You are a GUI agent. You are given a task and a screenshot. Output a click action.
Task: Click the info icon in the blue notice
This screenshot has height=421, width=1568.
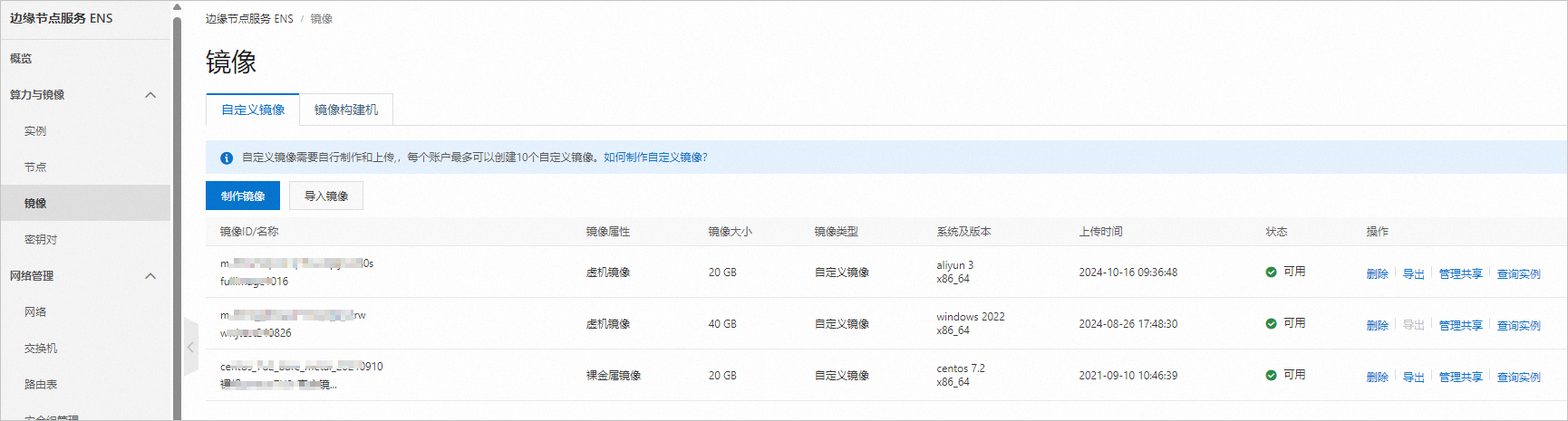click(x=227, y=158)
